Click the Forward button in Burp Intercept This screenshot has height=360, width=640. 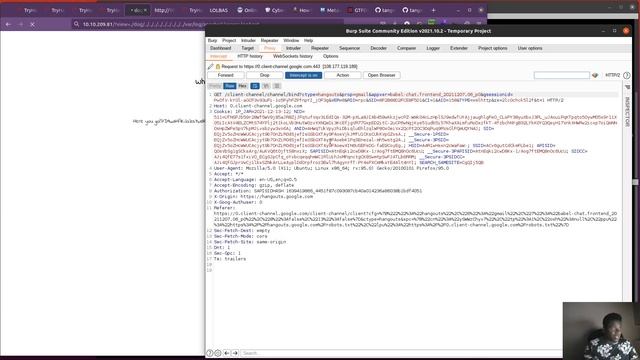point(226,75)
